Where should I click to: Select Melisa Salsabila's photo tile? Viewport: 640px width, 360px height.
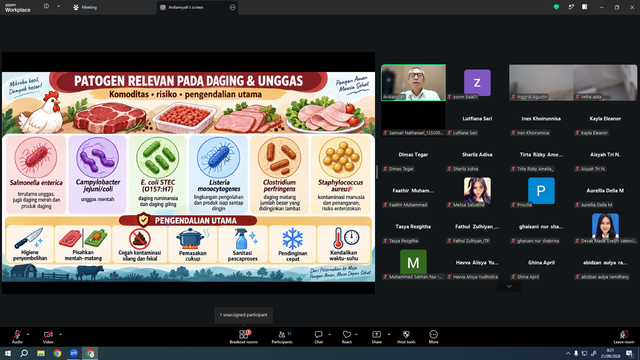point(477,191)
